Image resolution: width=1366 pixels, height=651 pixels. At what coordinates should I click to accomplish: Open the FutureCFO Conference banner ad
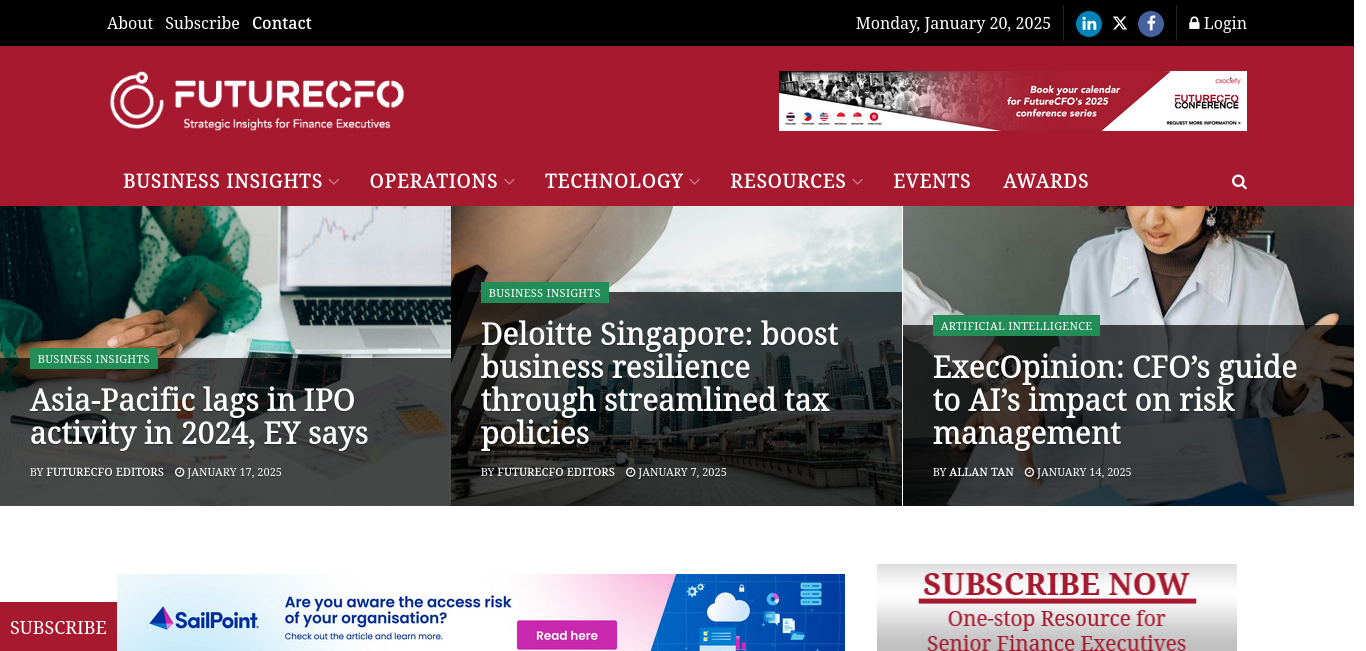point(1013,101)
